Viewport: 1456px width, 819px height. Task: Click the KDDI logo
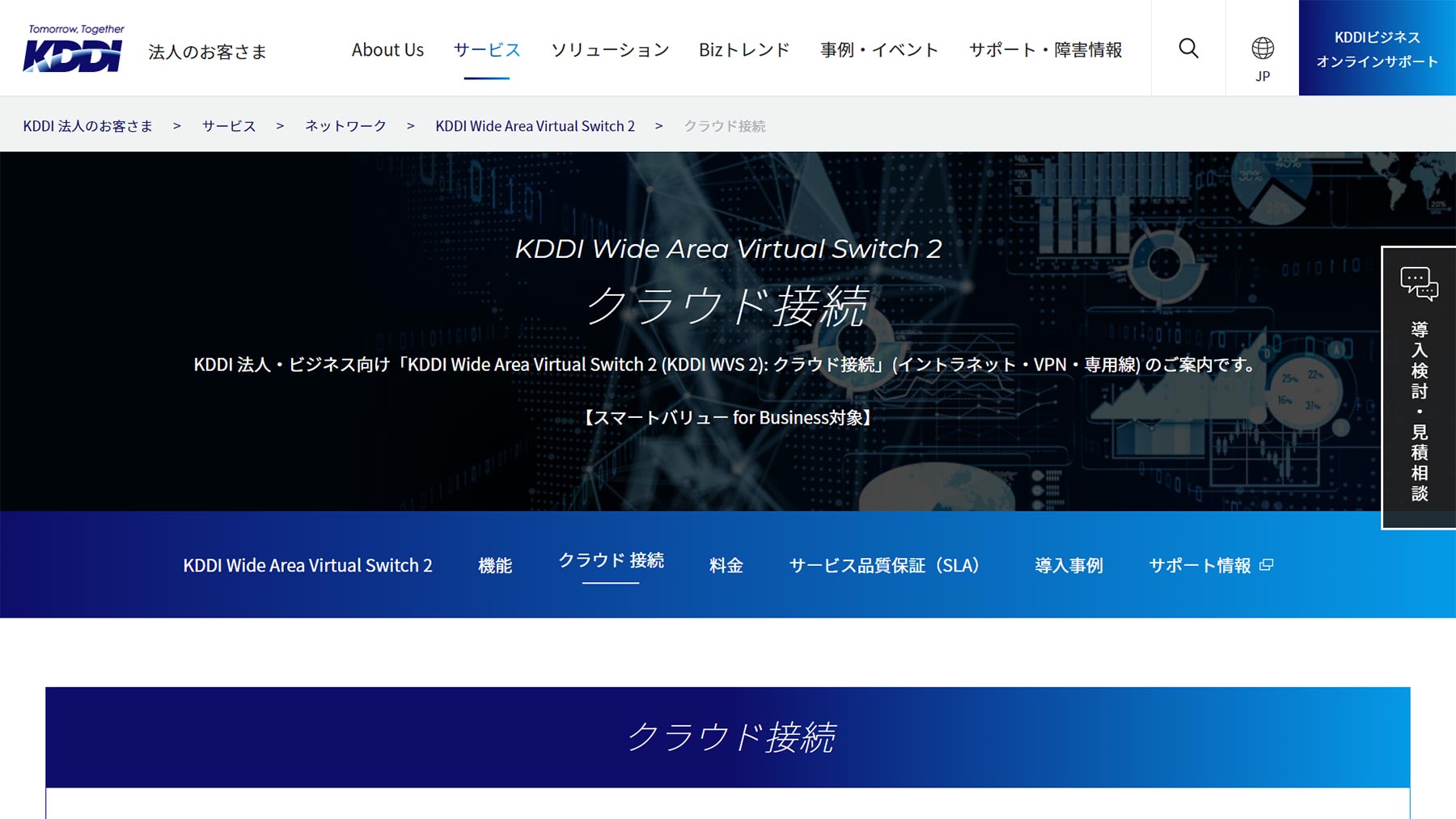[x=74, y=49]
